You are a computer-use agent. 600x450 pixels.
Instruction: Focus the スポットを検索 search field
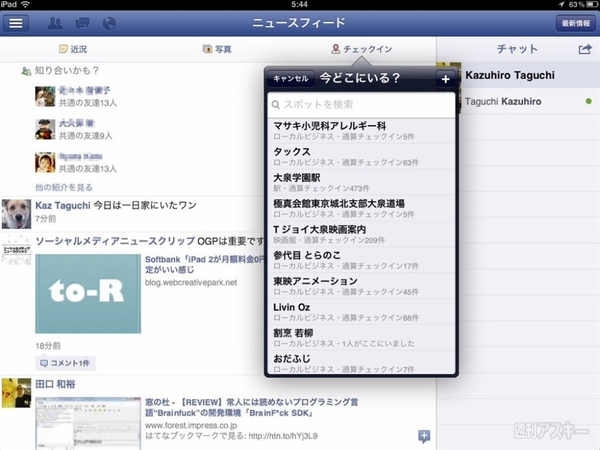361,104
